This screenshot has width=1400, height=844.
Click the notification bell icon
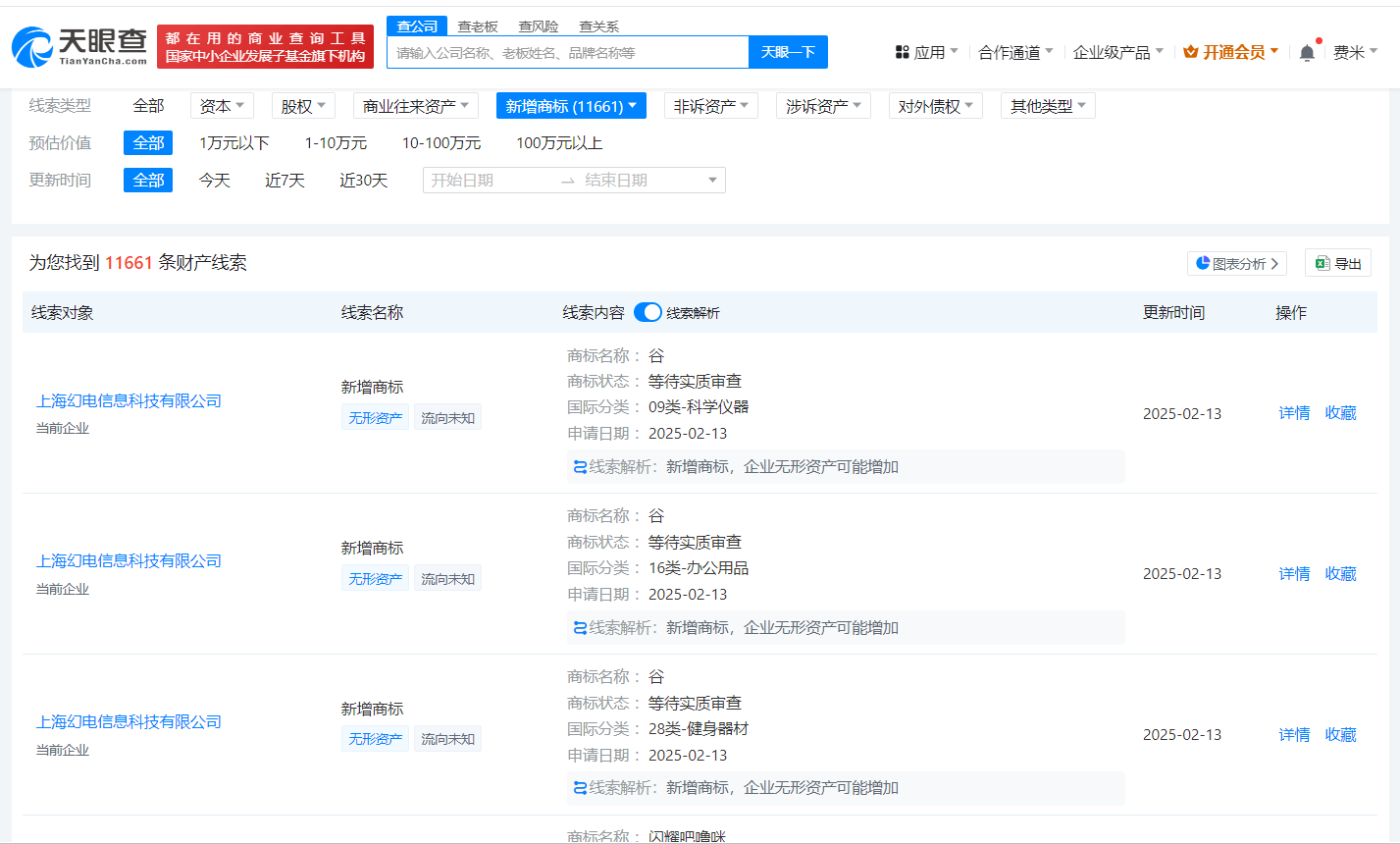tap(1307, 53)
